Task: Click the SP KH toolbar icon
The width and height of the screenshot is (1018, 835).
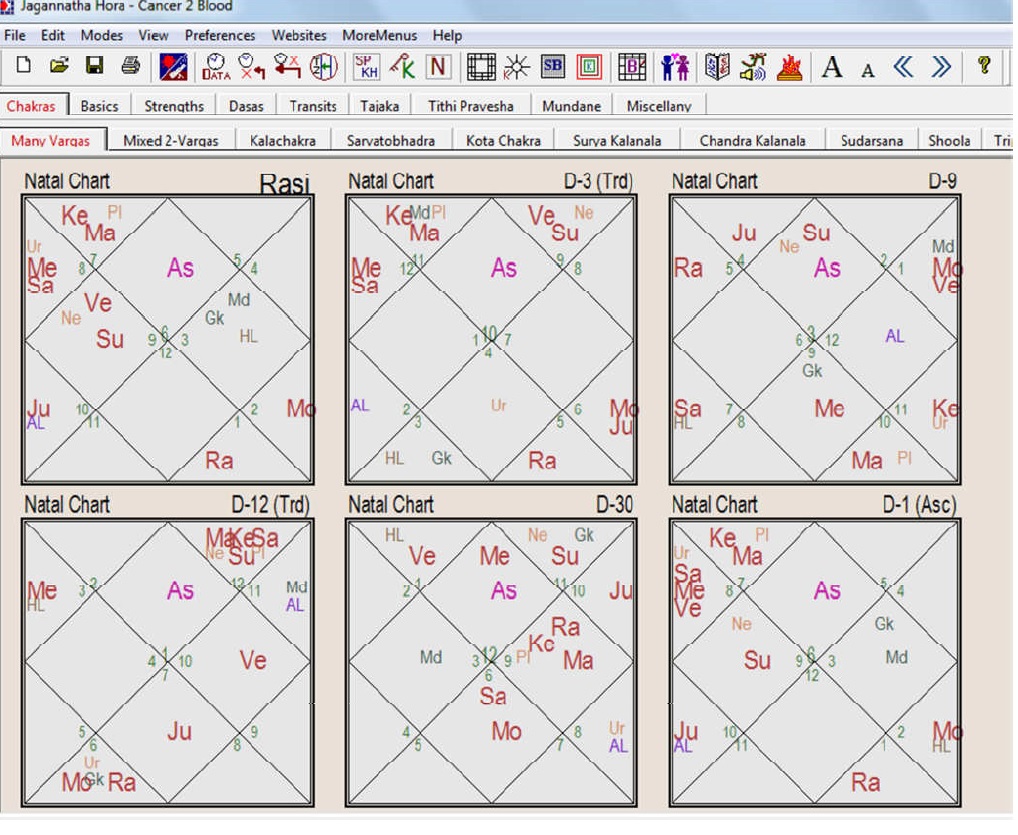Action: click(367, 67)
